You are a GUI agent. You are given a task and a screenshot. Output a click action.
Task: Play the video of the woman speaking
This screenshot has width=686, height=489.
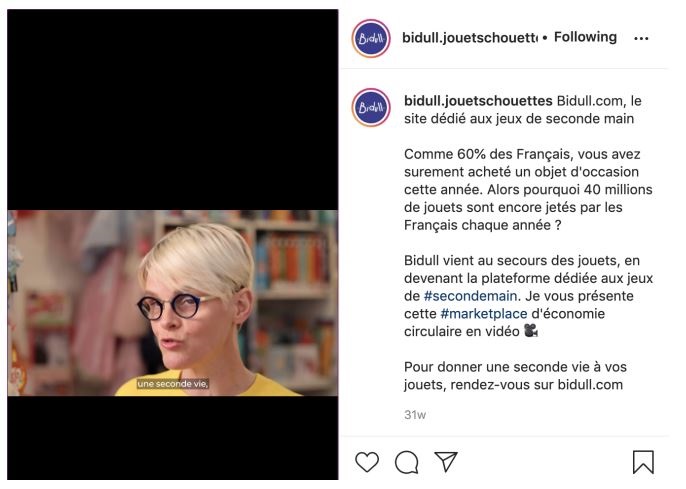(173, 303)
